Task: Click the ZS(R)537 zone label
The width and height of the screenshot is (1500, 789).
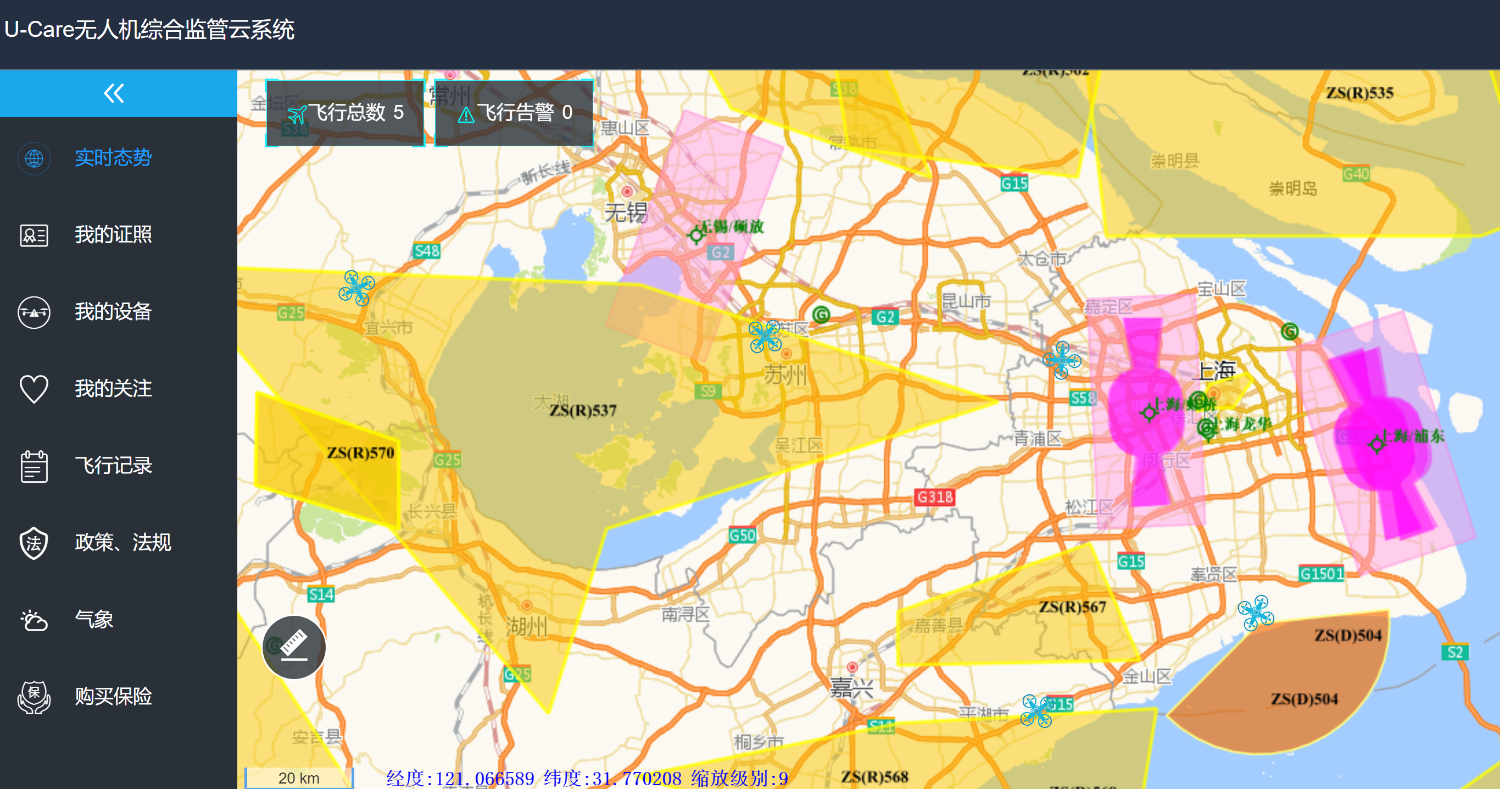Action: click(x=583, y=410)
